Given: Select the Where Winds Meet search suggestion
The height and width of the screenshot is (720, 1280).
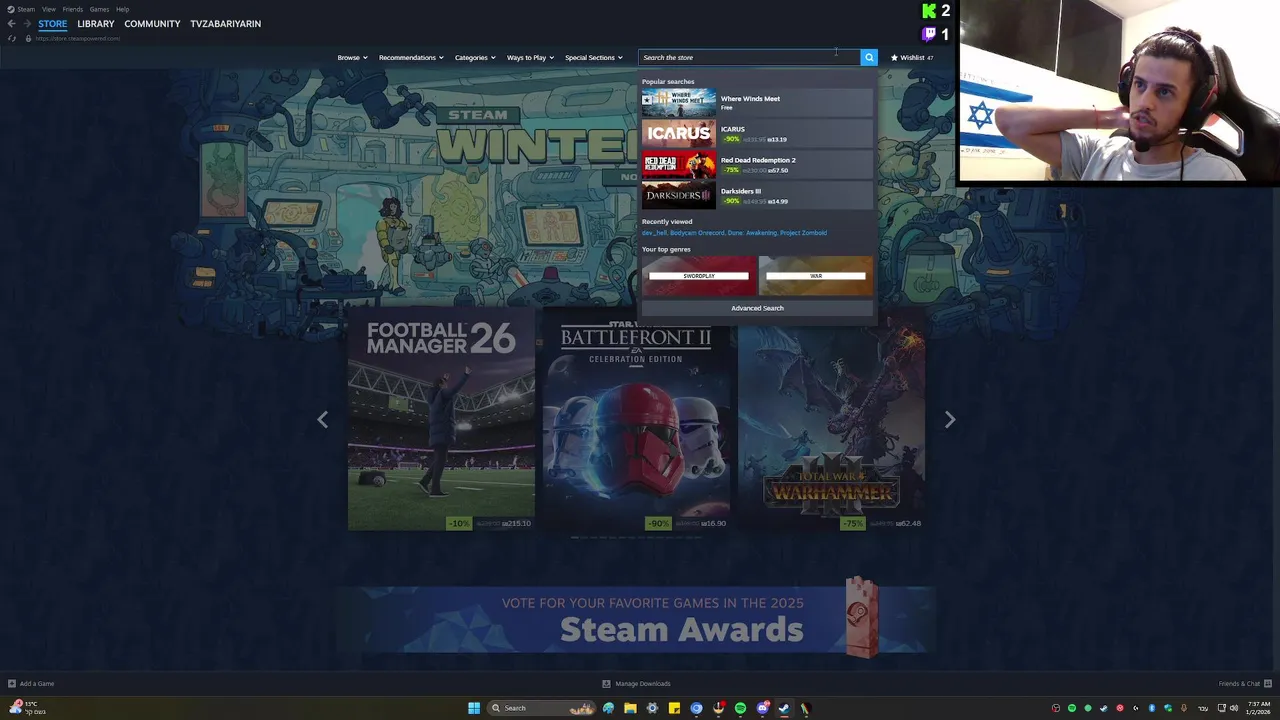Looking at the screenshot, I should tap(757, 103).
